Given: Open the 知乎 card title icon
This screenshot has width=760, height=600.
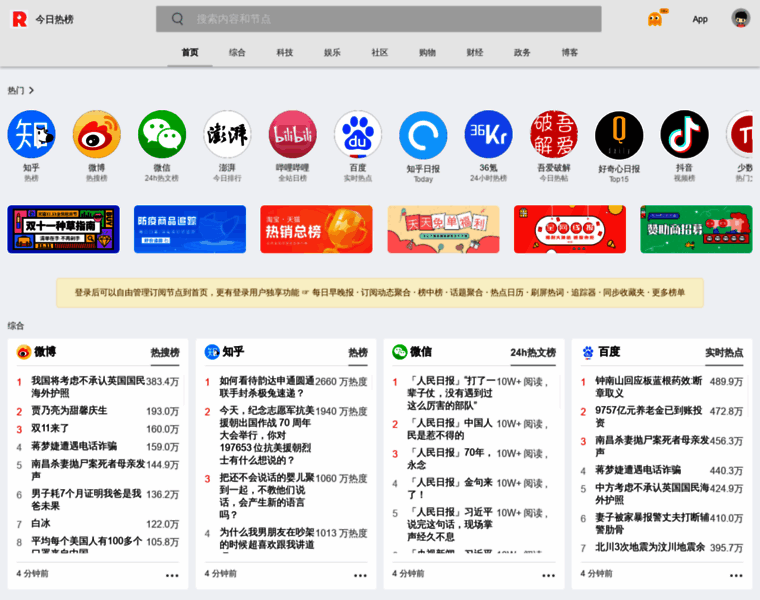Looking at the screenshot, I should (x=212, y=352).
